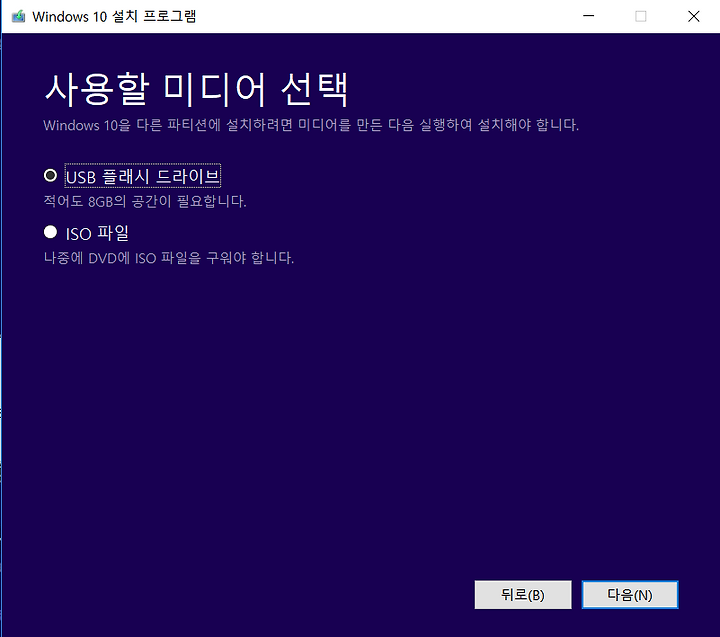Click the text 적어도 8GB의 공간이 필요합니다.
This screenshot has height=637, width=720.
(145, 201)
